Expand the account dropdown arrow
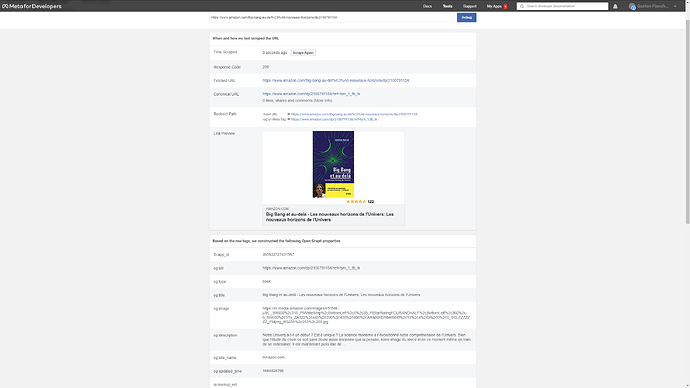Screen dimensions: 690x388 point(675,6)
